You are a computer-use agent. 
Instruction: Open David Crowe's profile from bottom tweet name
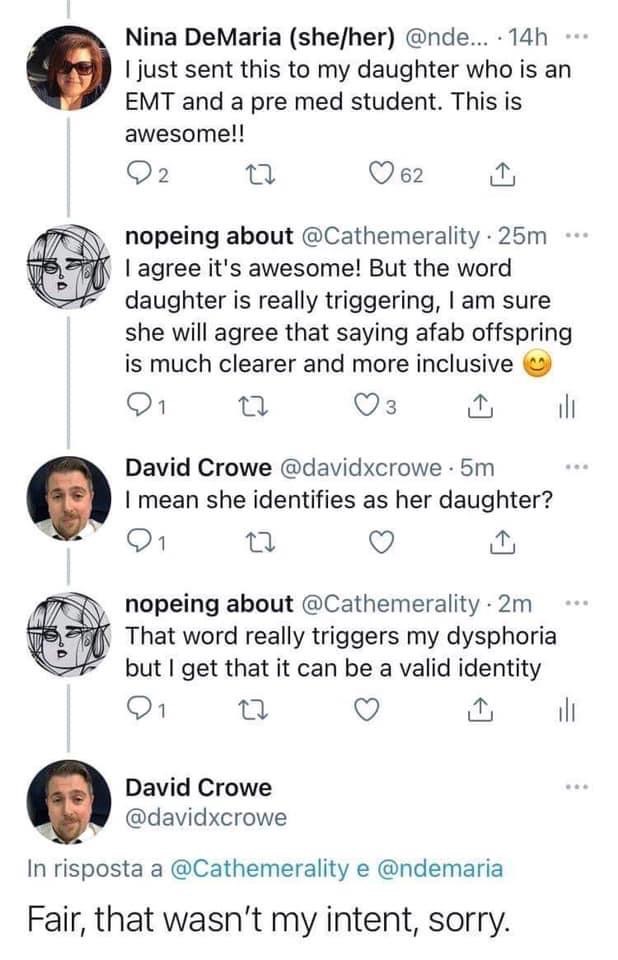(197, 787)
